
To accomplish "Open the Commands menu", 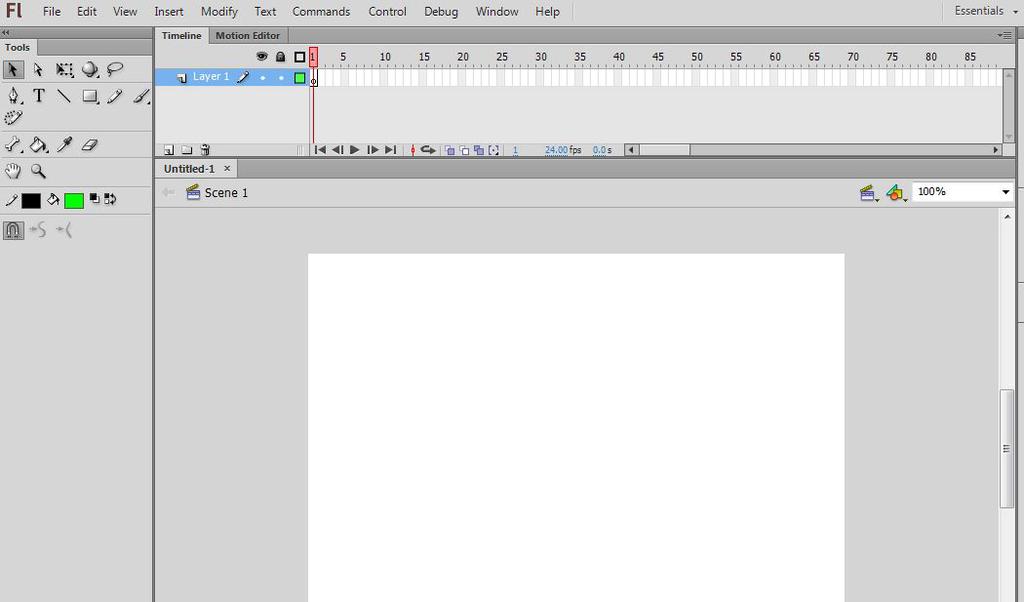I will pyautogui.click(x=321, y=11).
